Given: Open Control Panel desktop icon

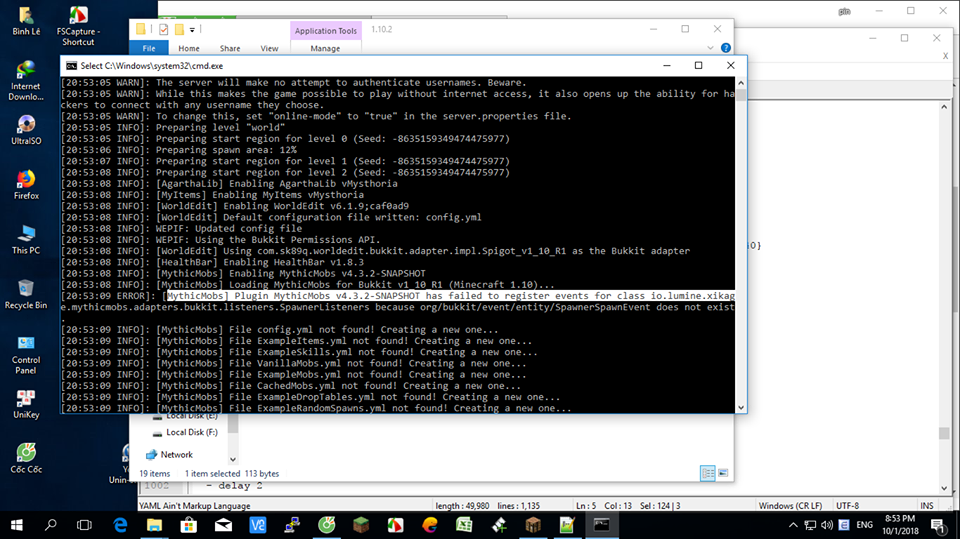Looking at the screenshot, I should (26, 355).
